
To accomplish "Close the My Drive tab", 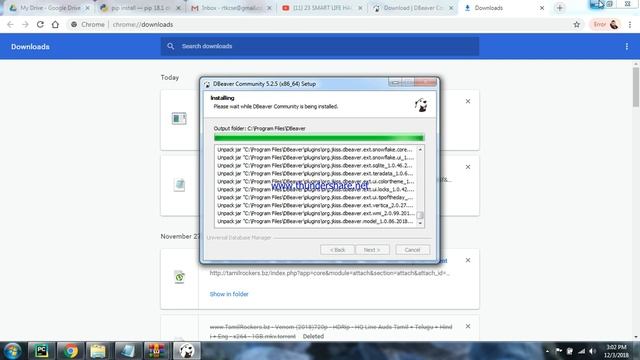I will point(87,8).
